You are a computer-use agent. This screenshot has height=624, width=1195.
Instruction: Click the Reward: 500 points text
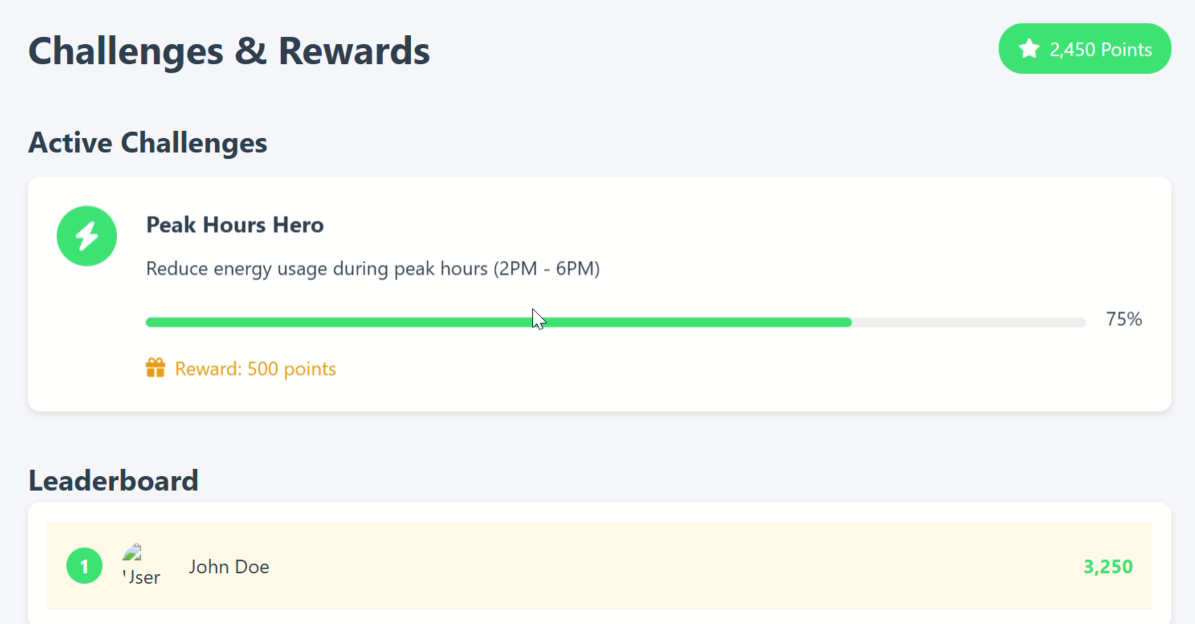(255, 369)
